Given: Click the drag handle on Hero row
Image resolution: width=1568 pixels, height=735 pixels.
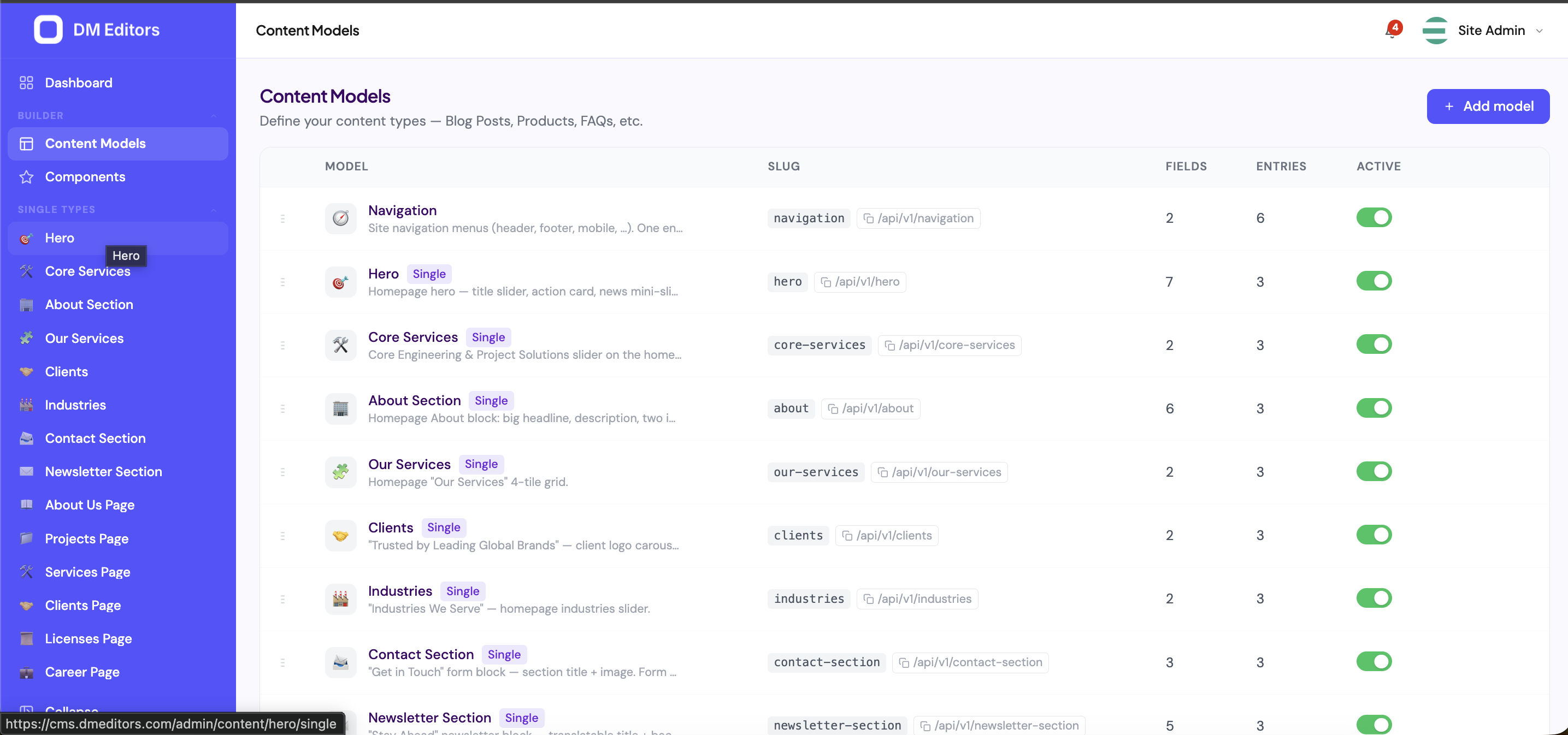Looking at the screenshot, I should click(x=282, y=282).
